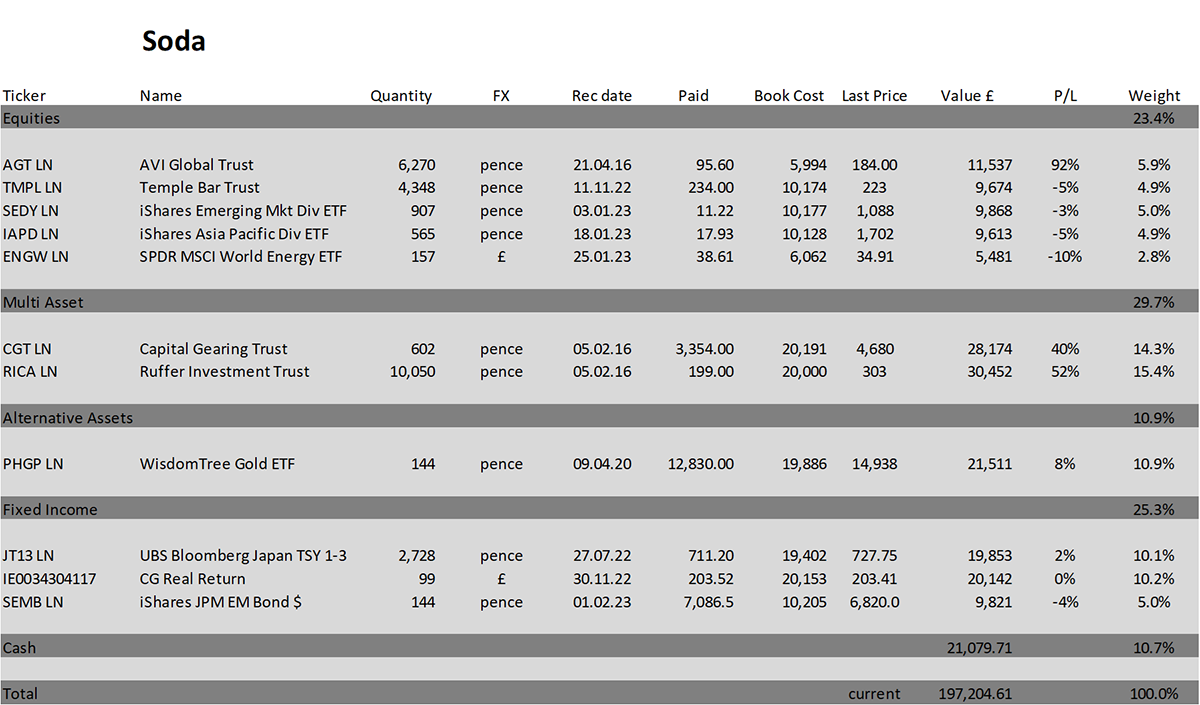Click the 'Total' row label
Screen dimensions: 1200x705
20,694
